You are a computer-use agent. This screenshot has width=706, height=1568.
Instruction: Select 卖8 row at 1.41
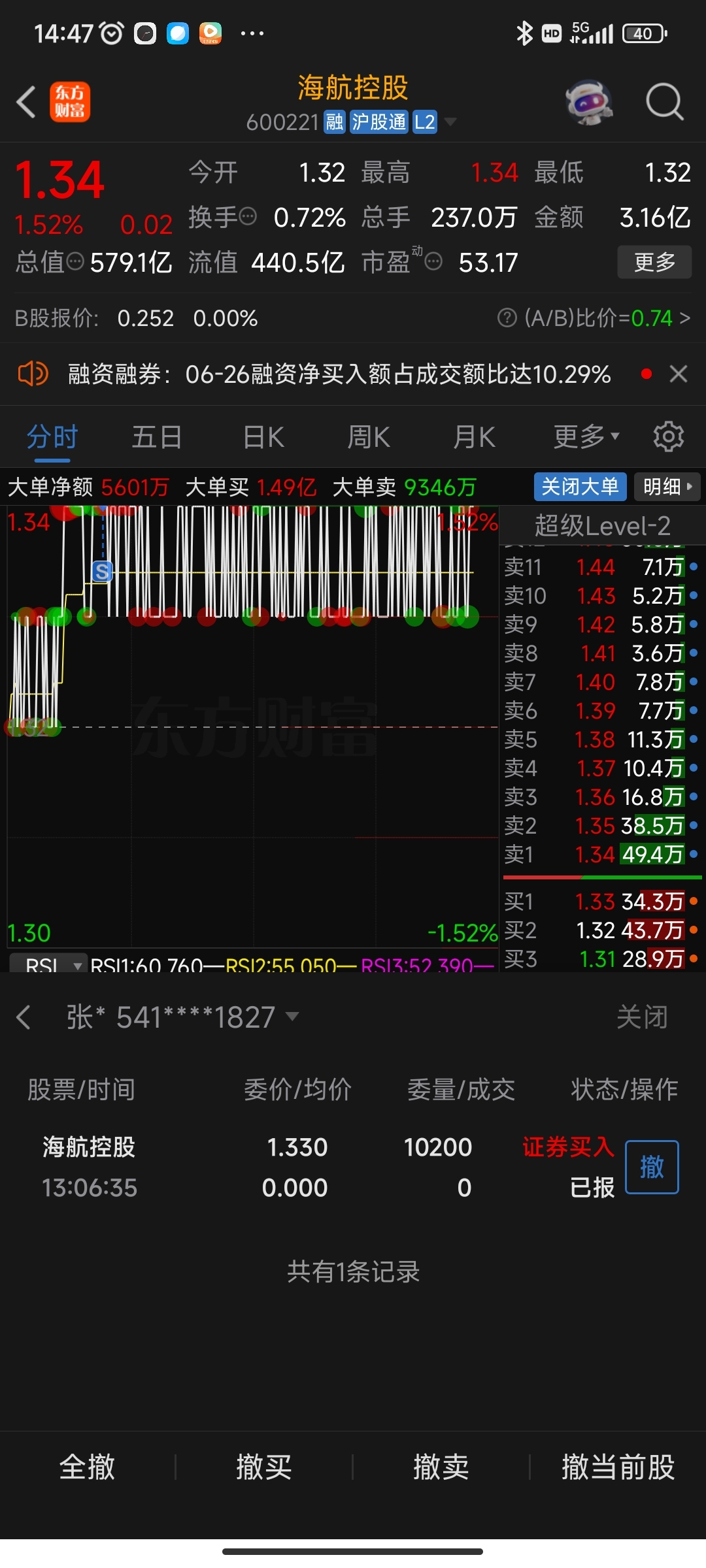(x=600, y=653)
